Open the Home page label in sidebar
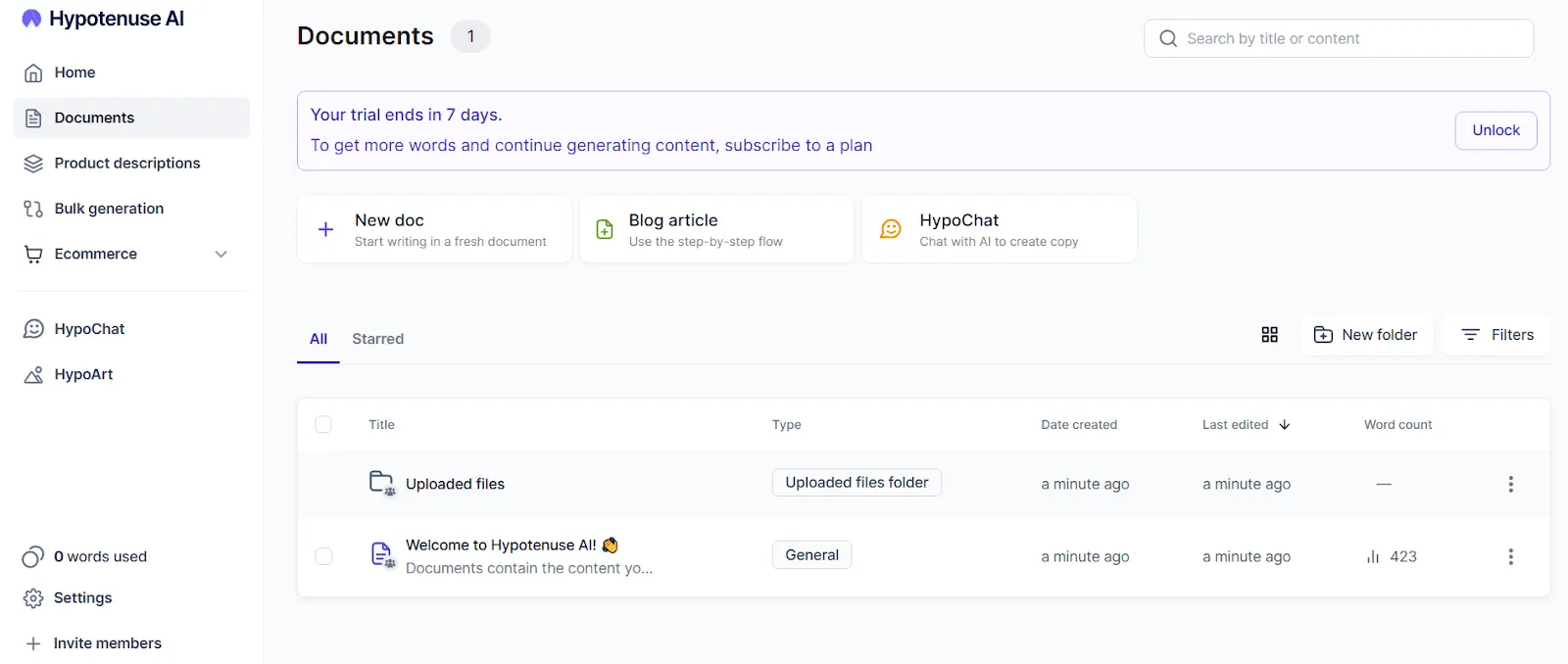Viewport: 1568px width, 664px height. [x=74, y=72]
